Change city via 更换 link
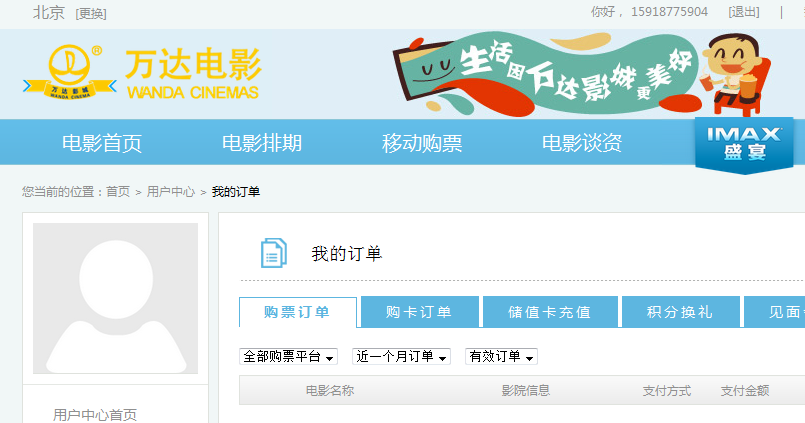The height and width of the screenshot is (423, 805). [91, 14]
